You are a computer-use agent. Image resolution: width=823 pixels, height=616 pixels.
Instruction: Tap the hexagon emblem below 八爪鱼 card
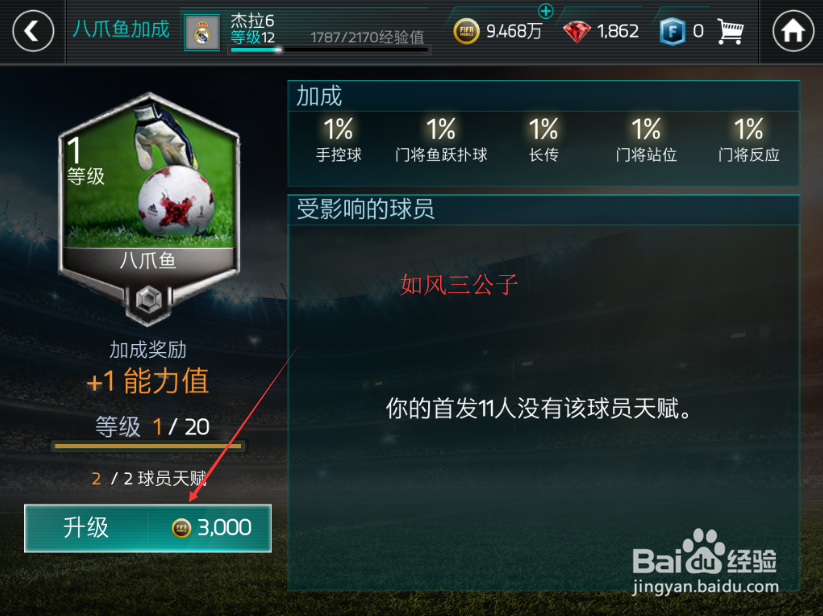(x=149, y=300)
